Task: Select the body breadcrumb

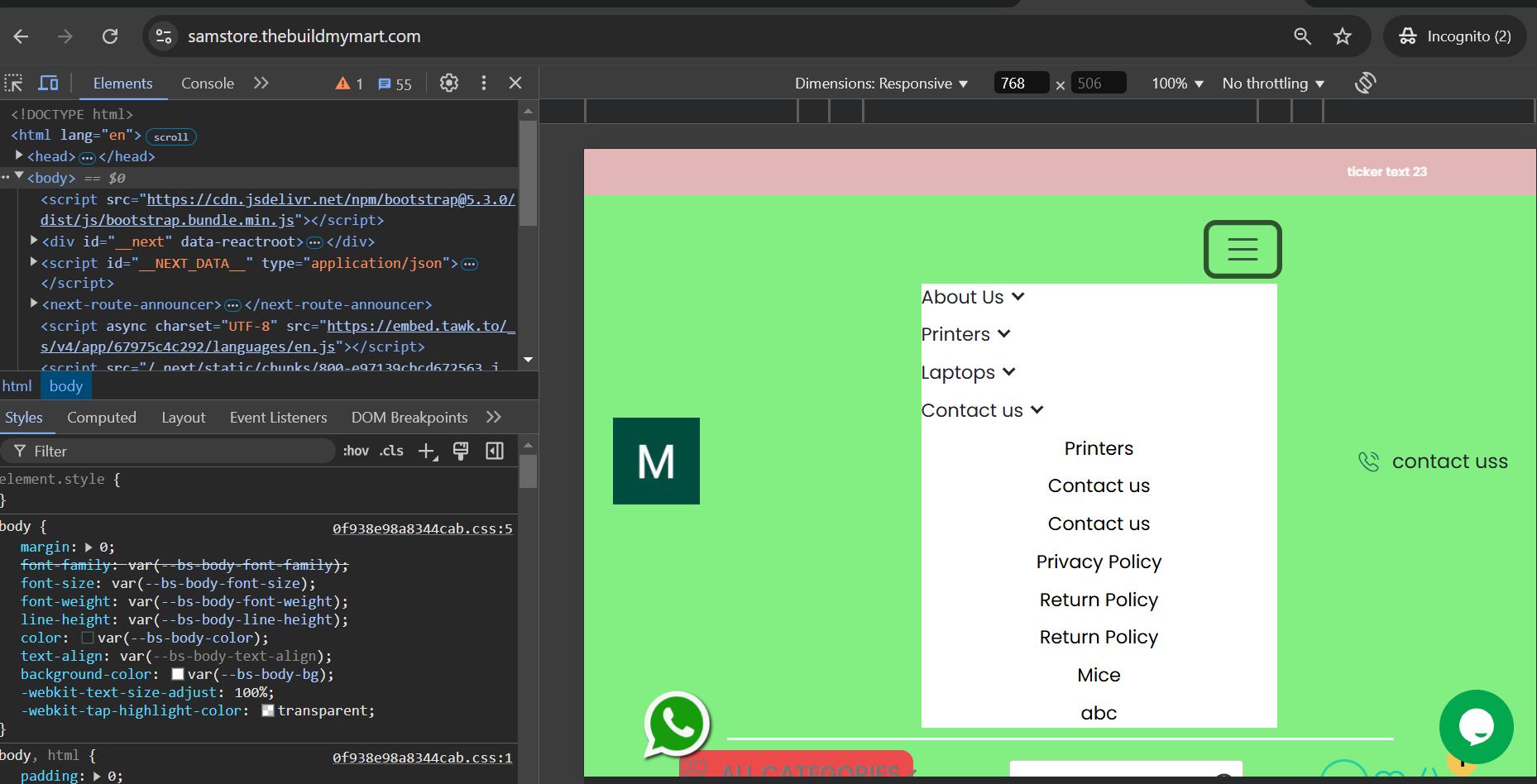Action: (66, 386)
